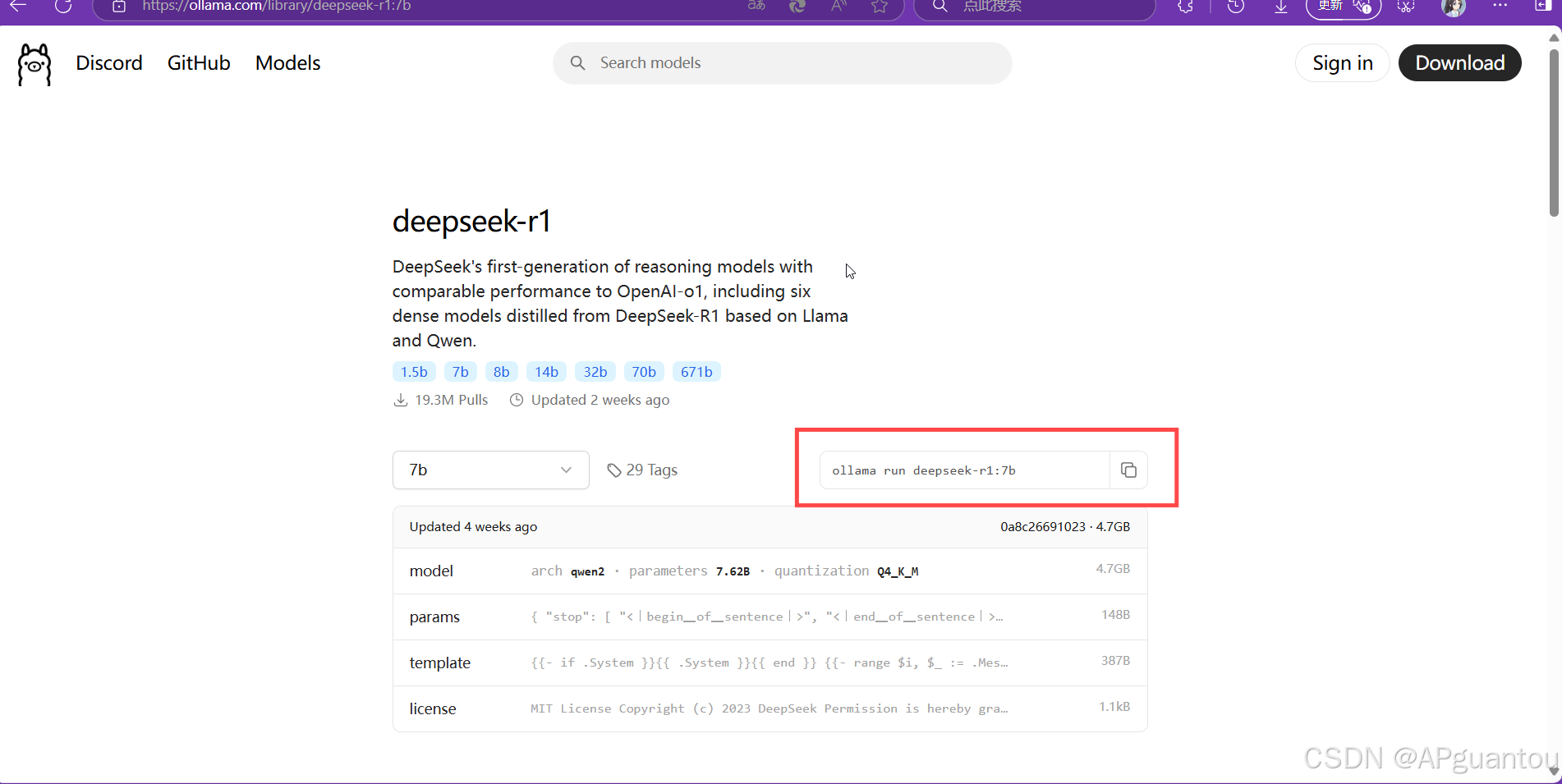Click the 19.3M Pulls text

[x=451, y=400]
